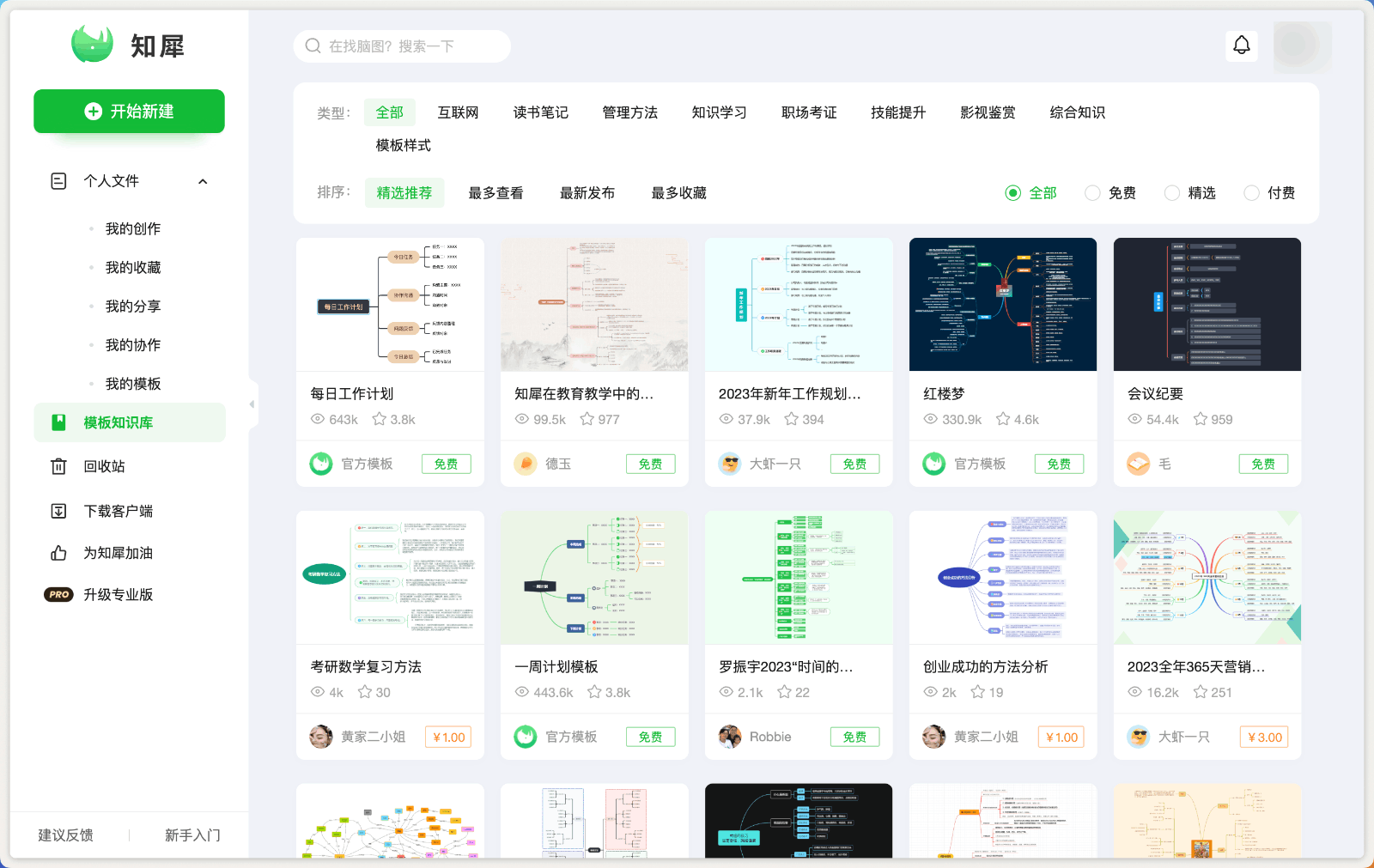1374x868 pixels.
Task: Click the 下载客户端 download icon
Action: click(x=58, y=510)
